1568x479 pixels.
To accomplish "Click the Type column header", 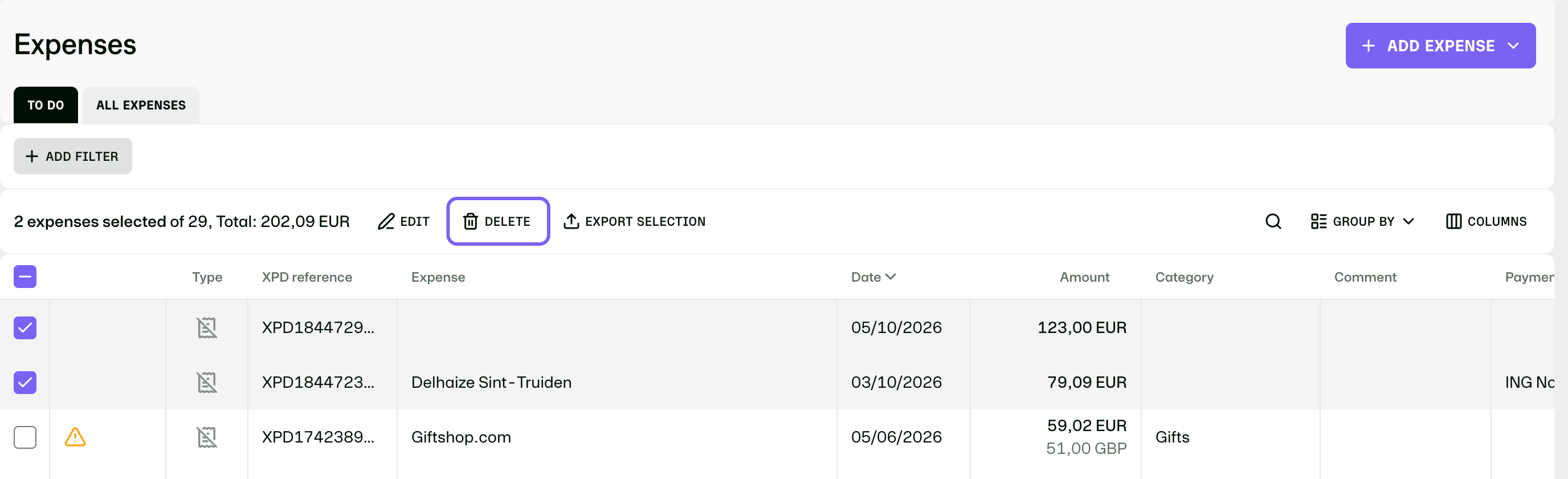I will coord(207,277).
